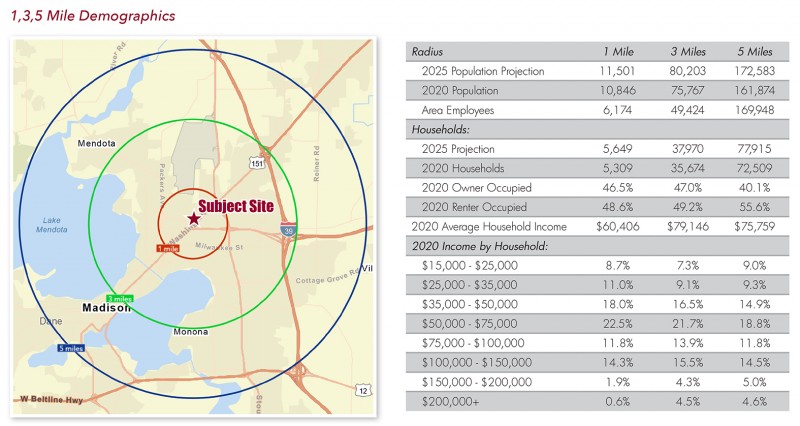Viewport: 800px width, 426px height.
Task: Click the '2025 Projection' households row label
Action: [x=458, y=149]
